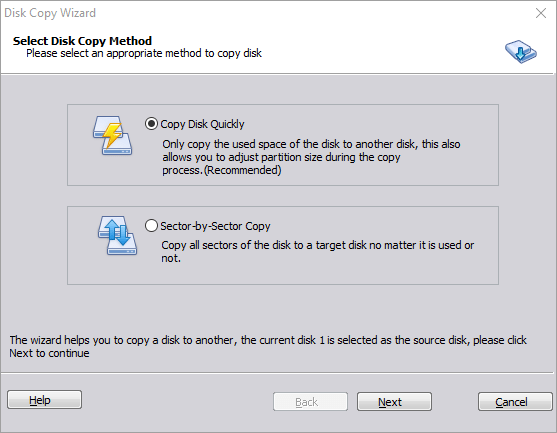The height and width of the screenshot is (433, 557).
Task: Click the wizard hint text about source disk
Action: click(x=268, y=346)
